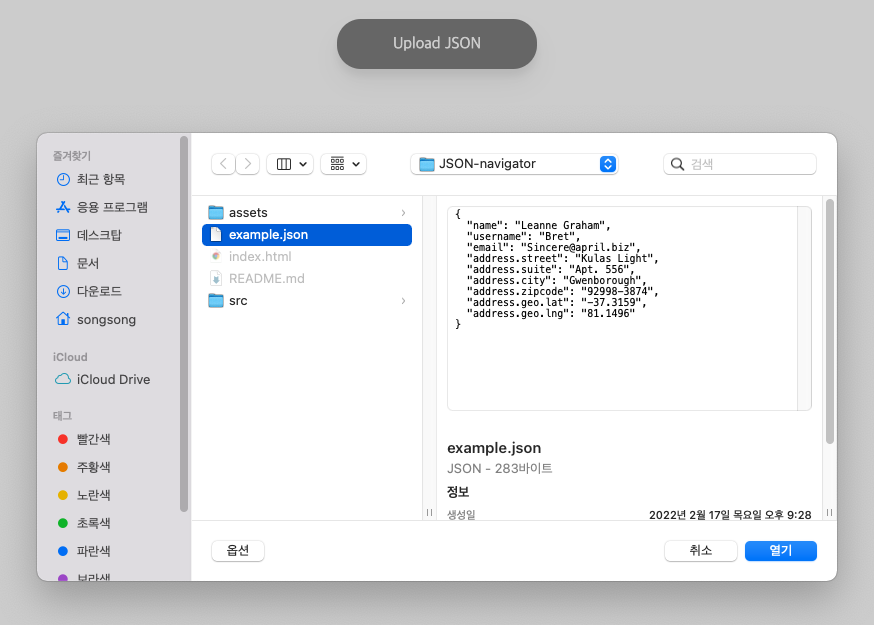Click the back navigation arrow
Screen dimensions: 874x625
pos(223,163)
